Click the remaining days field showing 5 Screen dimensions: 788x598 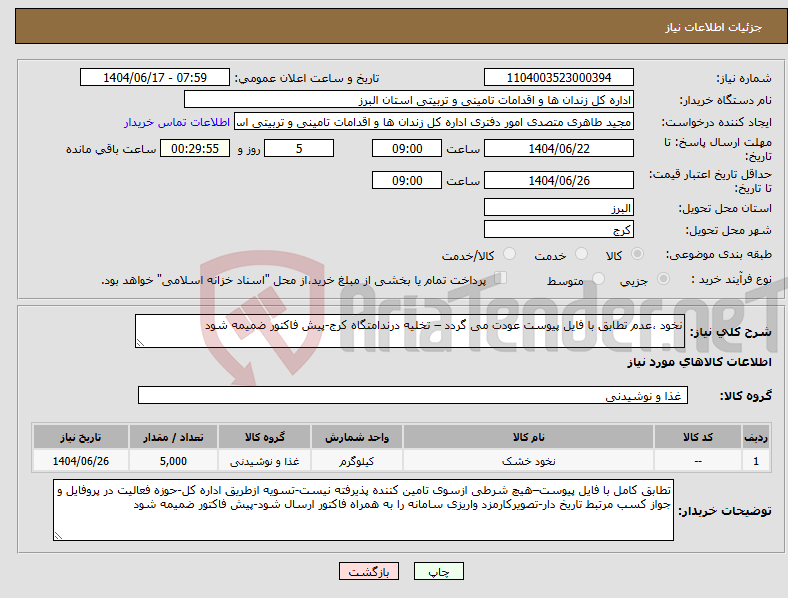(x=299, y=149)
